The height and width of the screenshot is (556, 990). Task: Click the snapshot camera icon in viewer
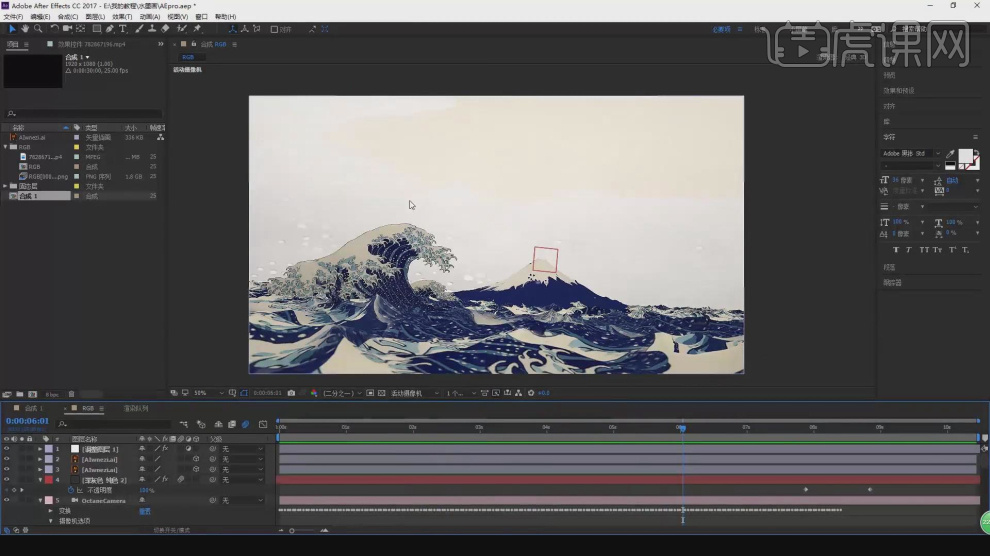[291, 393]
